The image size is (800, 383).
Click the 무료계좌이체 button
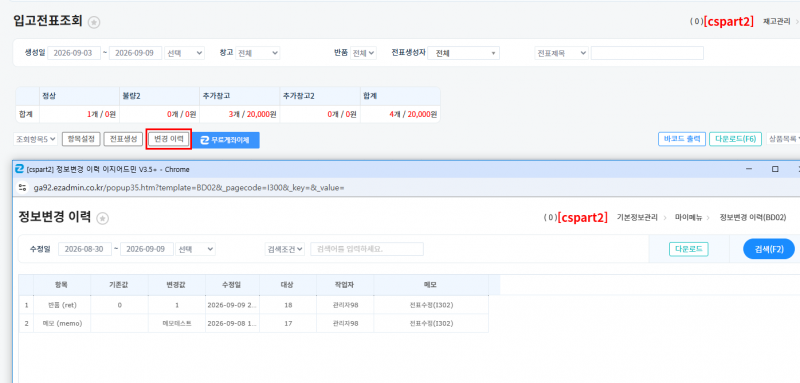(226, 140)
